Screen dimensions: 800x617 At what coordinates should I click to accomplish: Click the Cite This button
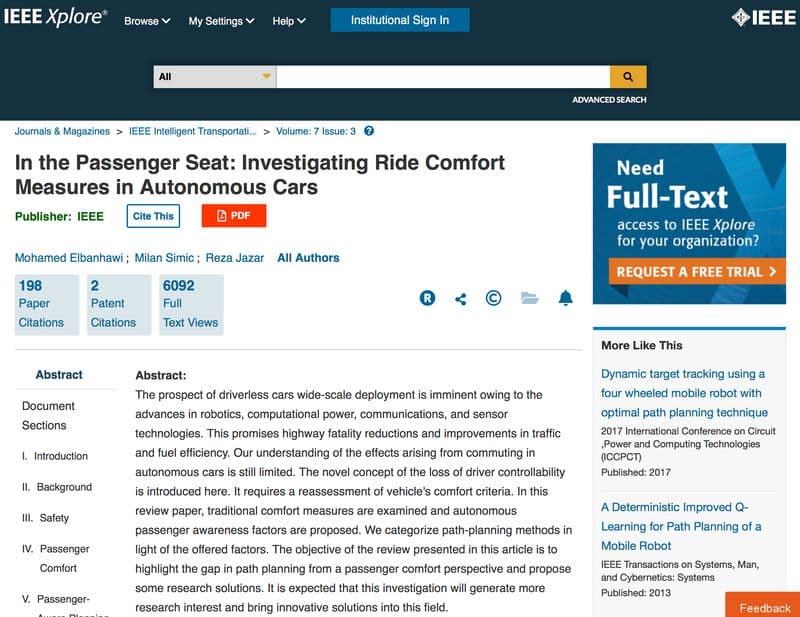153,215
